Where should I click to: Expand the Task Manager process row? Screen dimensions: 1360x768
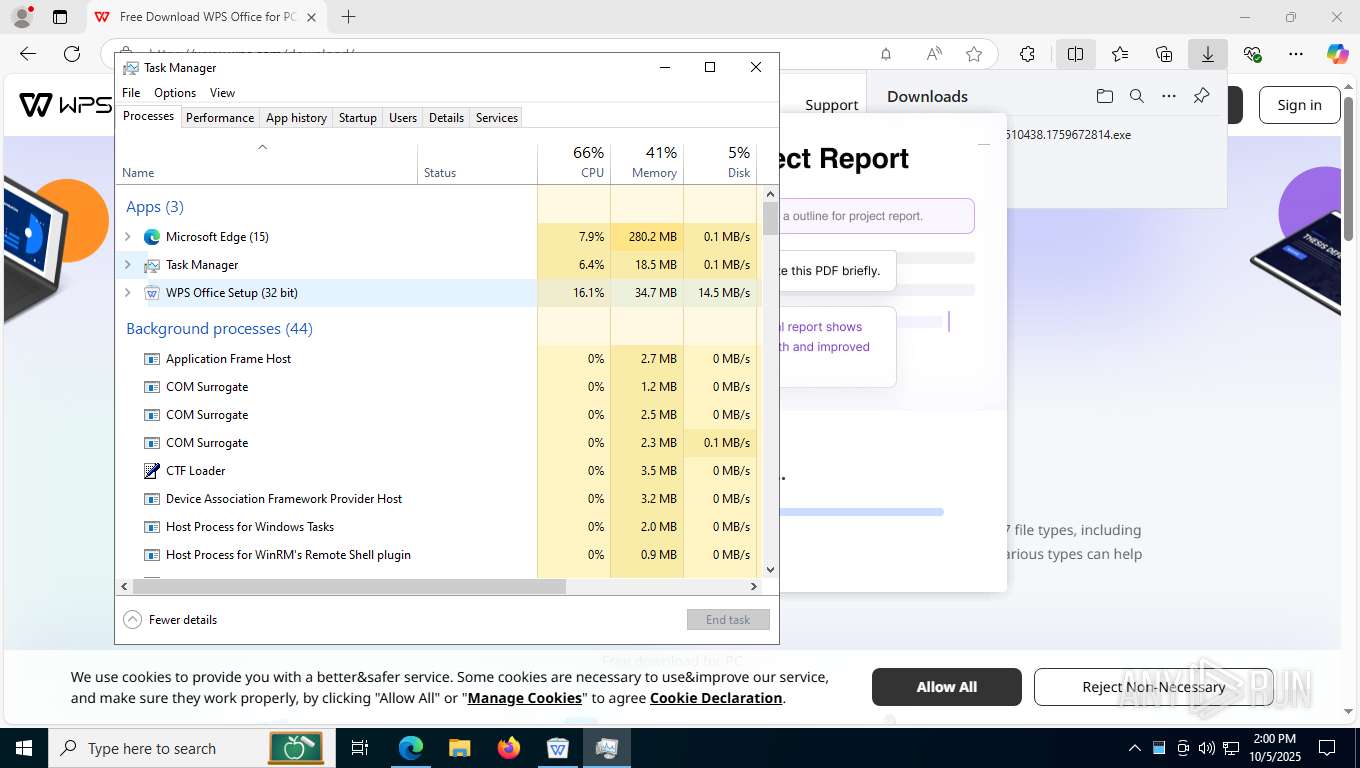pos(127,265)
